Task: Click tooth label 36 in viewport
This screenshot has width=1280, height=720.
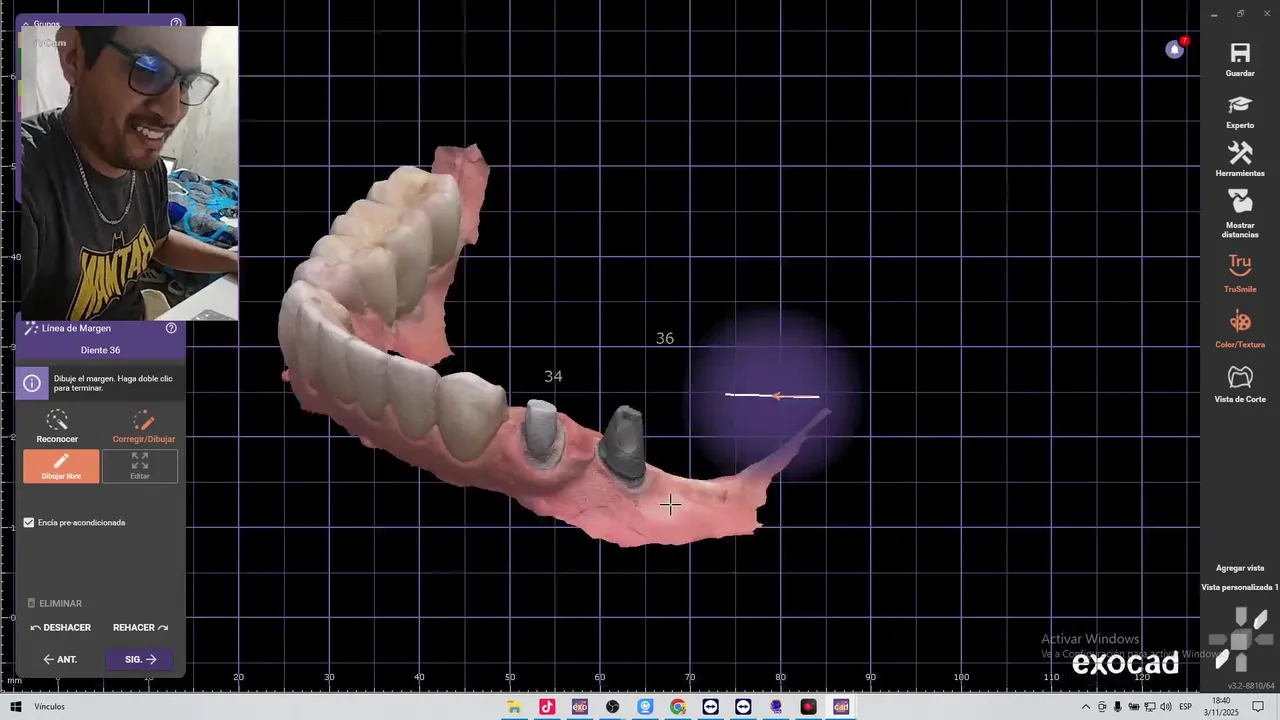Action: coord(665,339)
